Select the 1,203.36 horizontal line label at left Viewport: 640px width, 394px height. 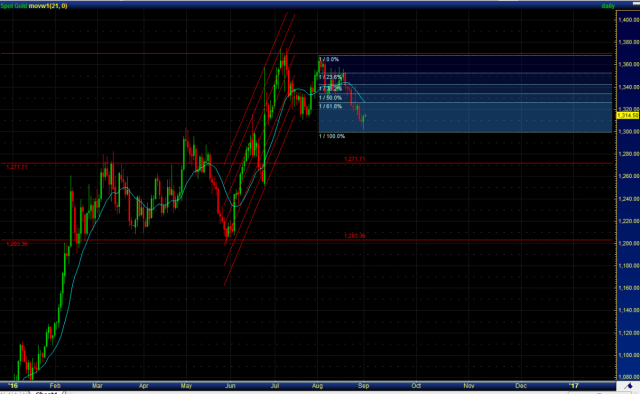click(17, 244)
